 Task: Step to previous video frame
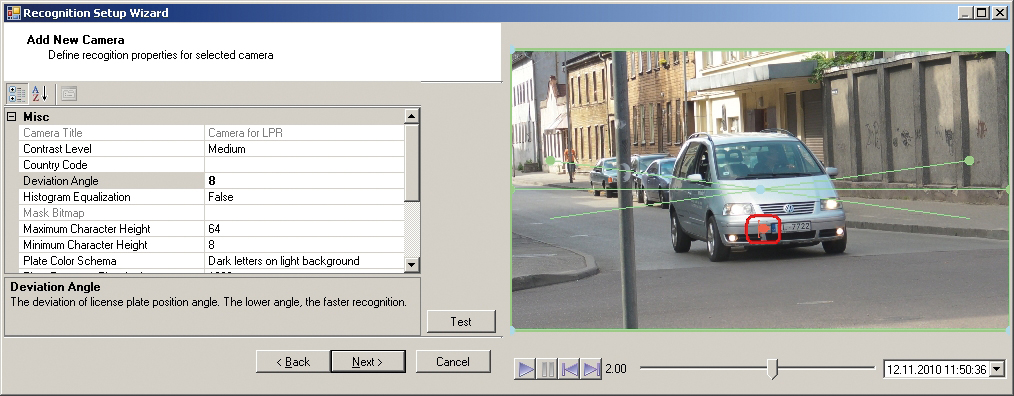click(x=570, y=369)
